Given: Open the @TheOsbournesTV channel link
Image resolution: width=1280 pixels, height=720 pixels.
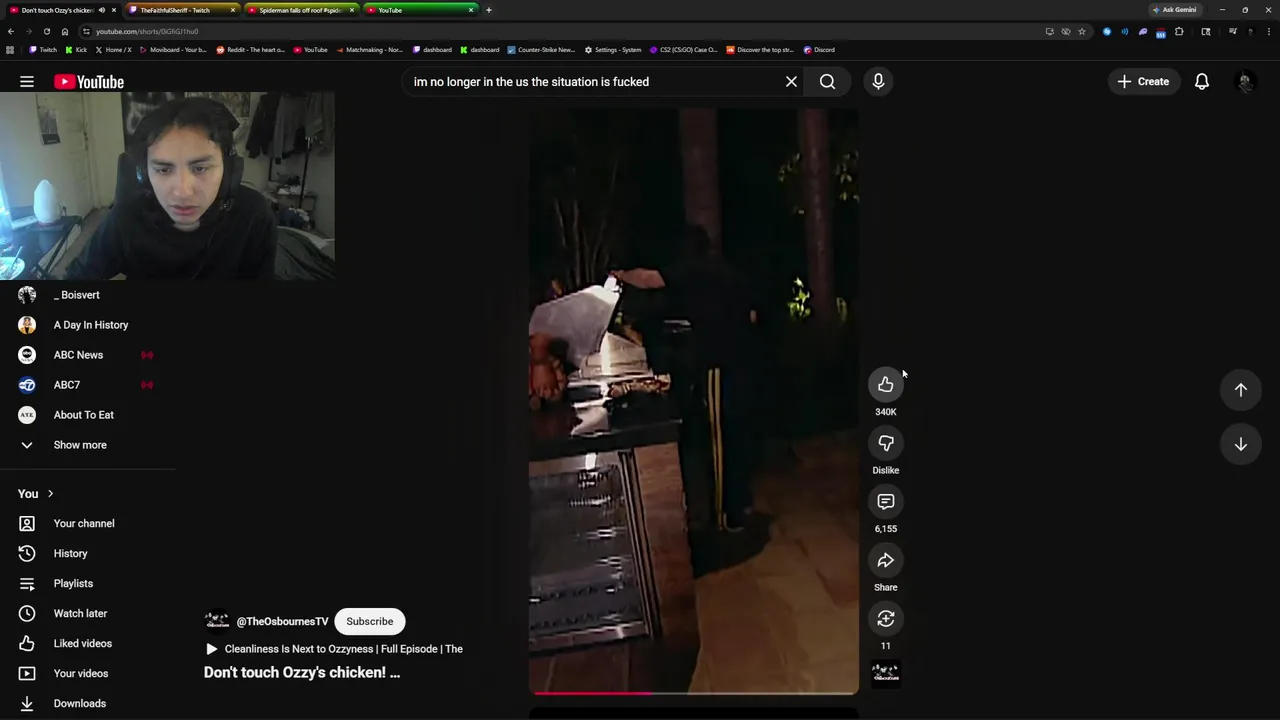Looking at the screenshot, I should [282, 621].
